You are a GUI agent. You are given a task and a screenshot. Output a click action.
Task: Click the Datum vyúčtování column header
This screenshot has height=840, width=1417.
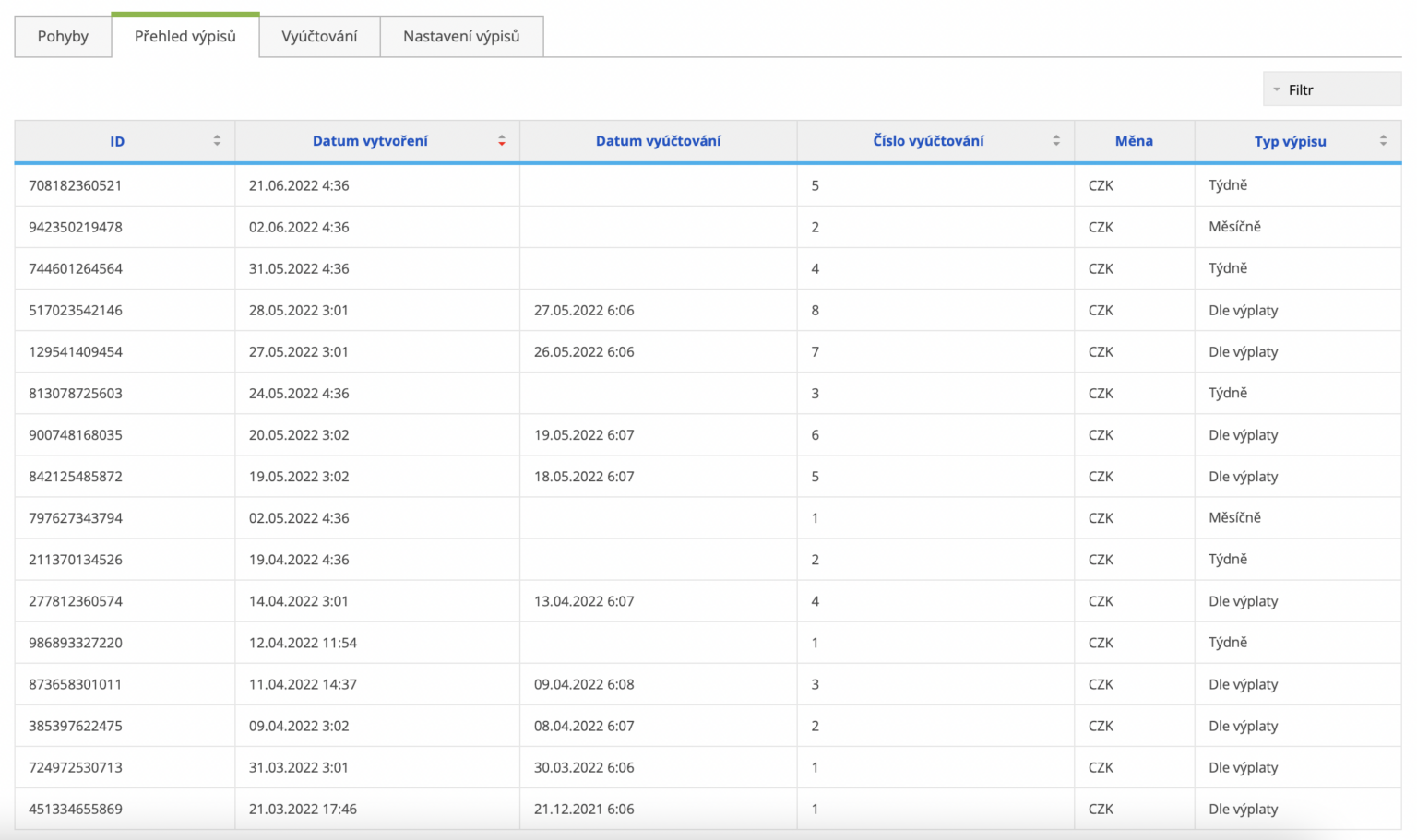(x=658, y=141)
